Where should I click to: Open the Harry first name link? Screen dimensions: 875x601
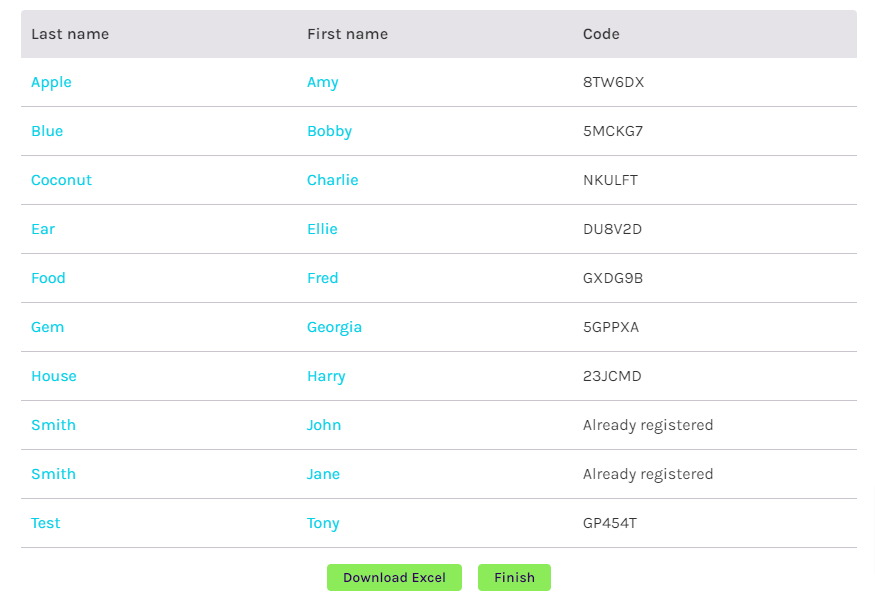pyautogui.click(x=326, y=376)
